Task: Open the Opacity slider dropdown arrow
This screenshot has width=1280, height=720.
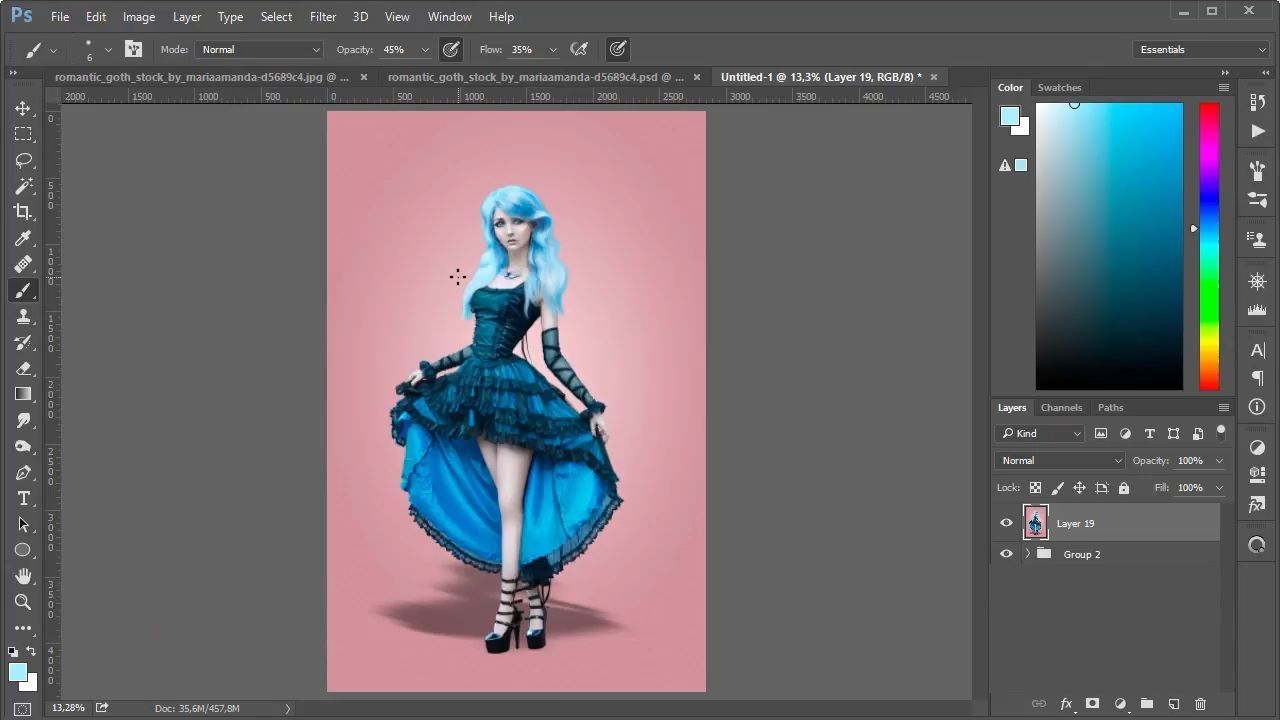Action: [x=425, y=50]
